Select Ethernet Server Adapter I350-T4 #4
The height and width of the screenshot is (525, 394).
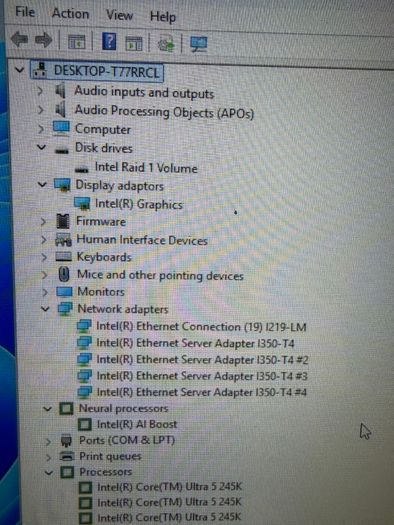point(202,392)
